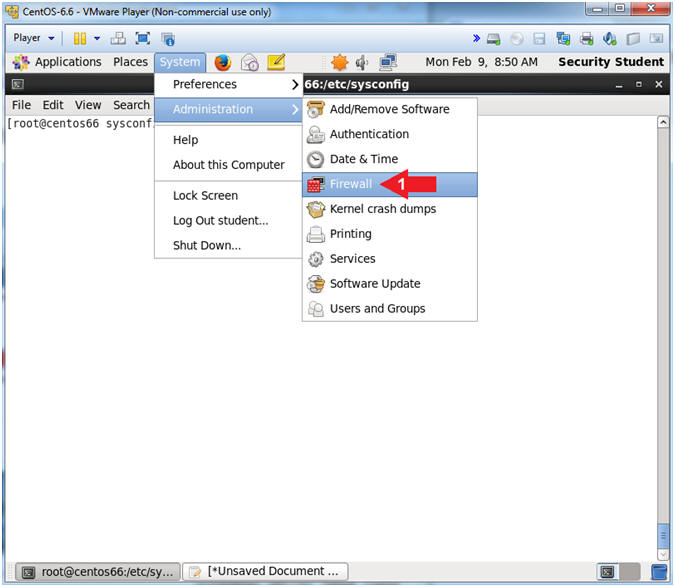675x587 pixels.
Task: Open the volume speaker control
Action: (362, 63)
